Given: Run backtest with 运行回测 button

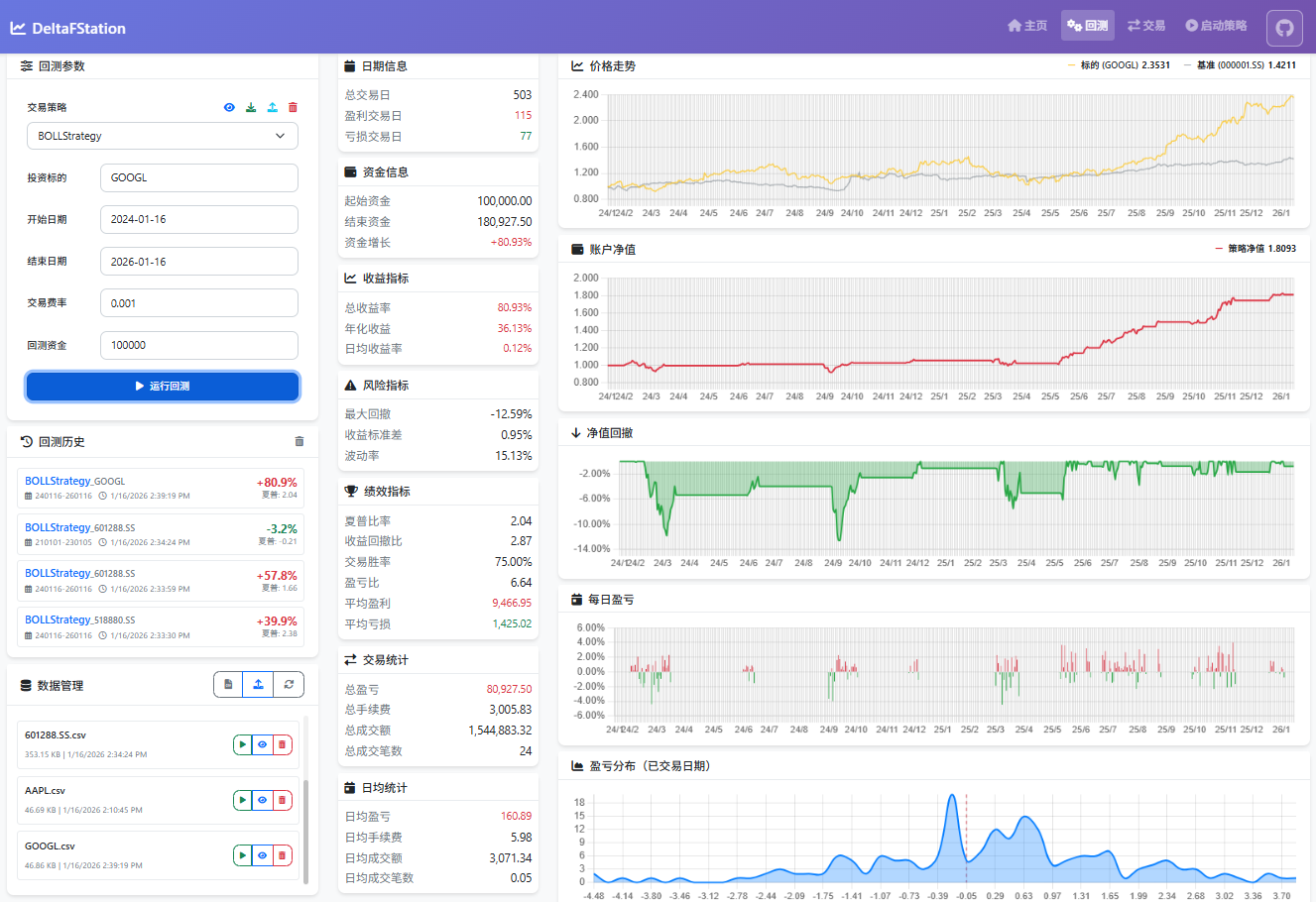Looking at the screenshot, I should 163,387.
